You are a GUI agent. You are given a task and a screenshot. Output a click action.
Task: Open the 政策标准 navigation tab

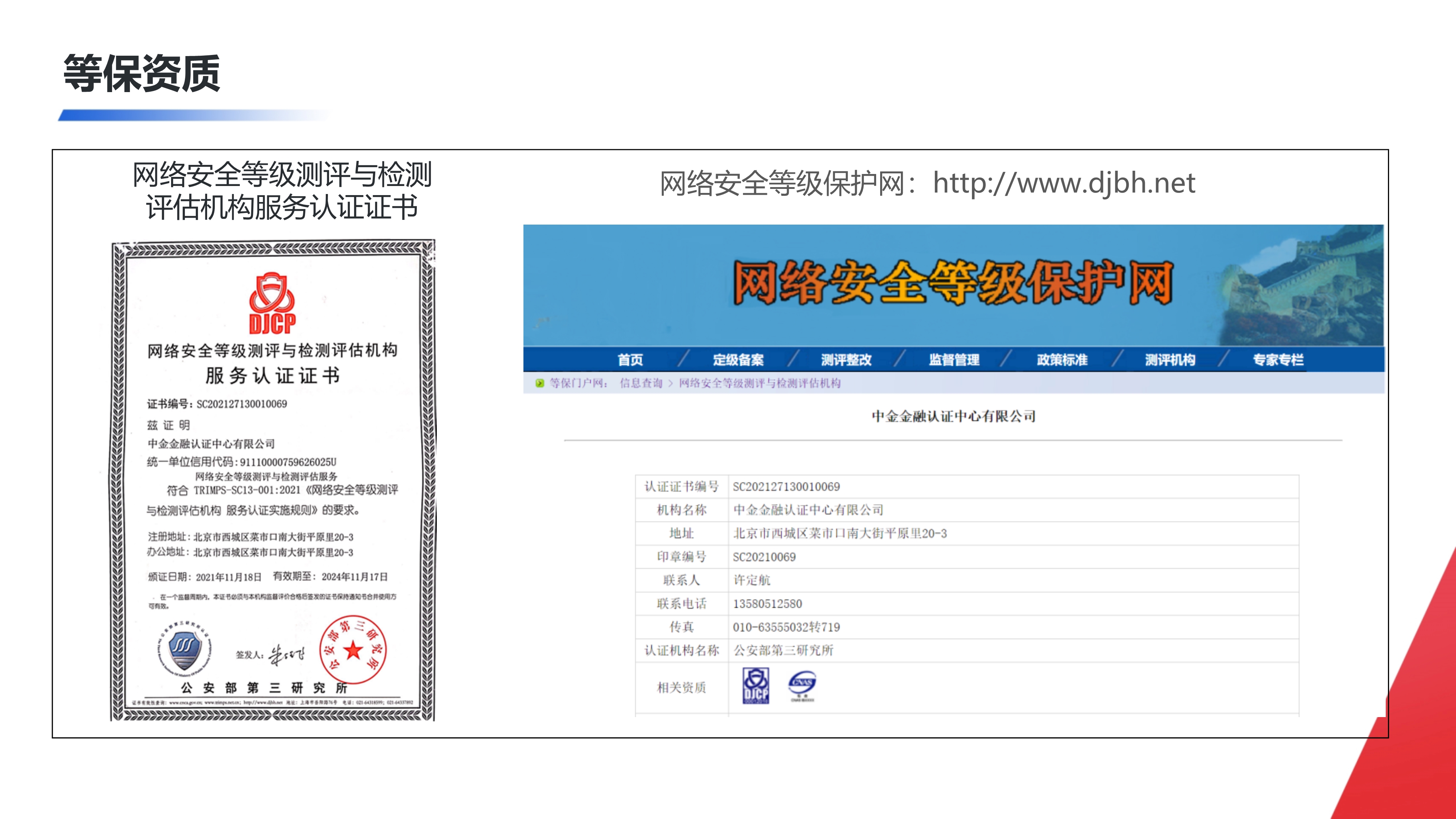pos(1062,360)
